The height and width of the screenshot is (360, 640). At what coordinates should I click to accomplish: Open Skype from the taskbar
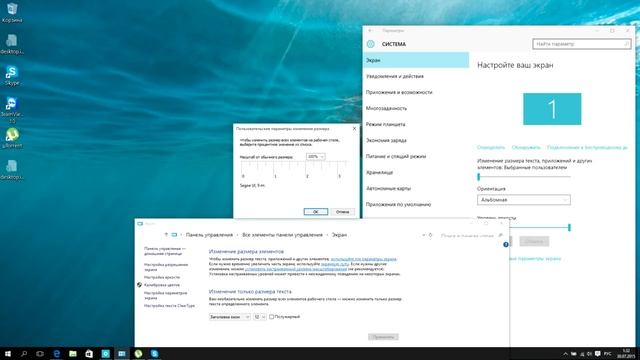coord(155,354)
